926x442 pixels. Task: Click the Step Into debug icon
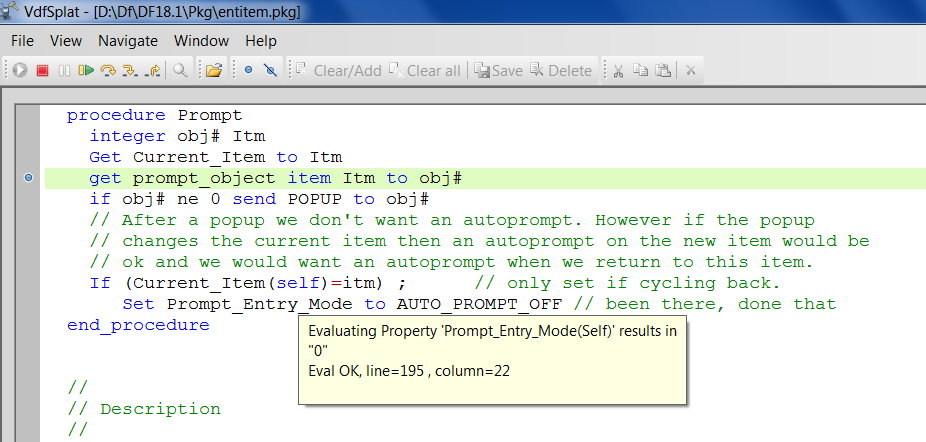click(130, 71)
